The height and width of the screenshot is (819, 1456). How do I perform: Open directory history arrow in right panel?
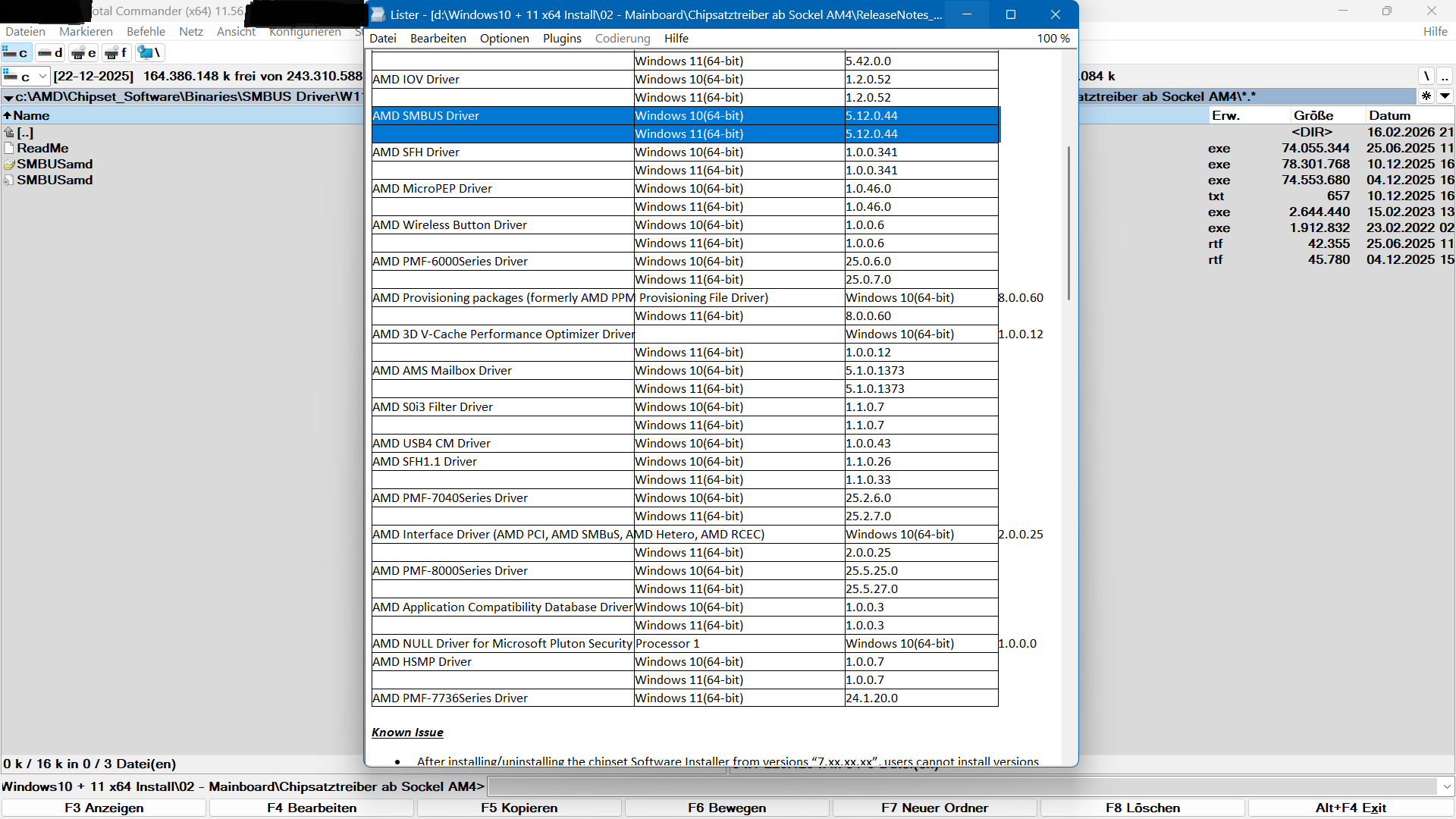[x=1445, y=96]
